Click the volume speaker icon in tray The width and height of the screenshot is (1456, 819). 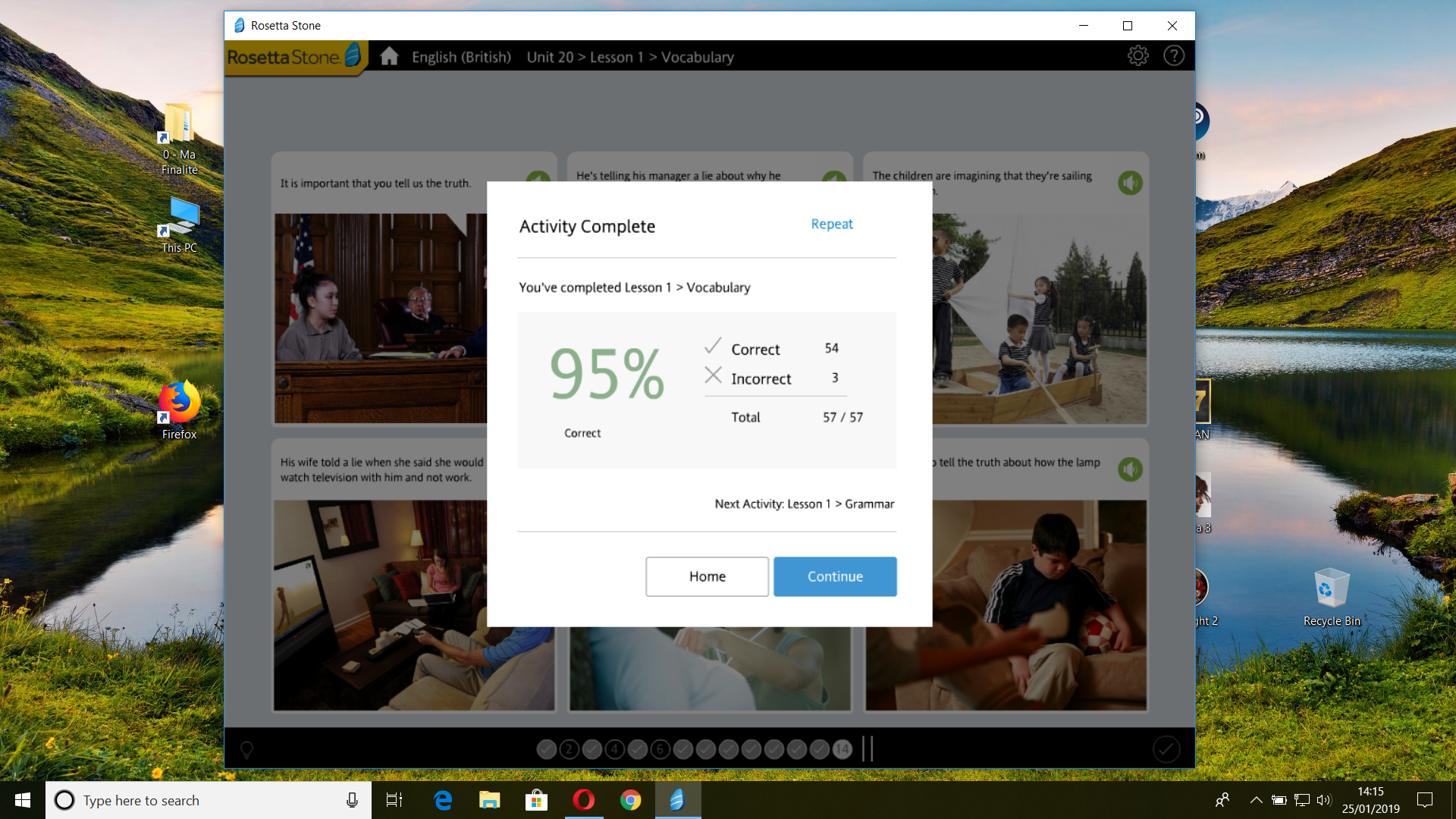pos(1324,800)
